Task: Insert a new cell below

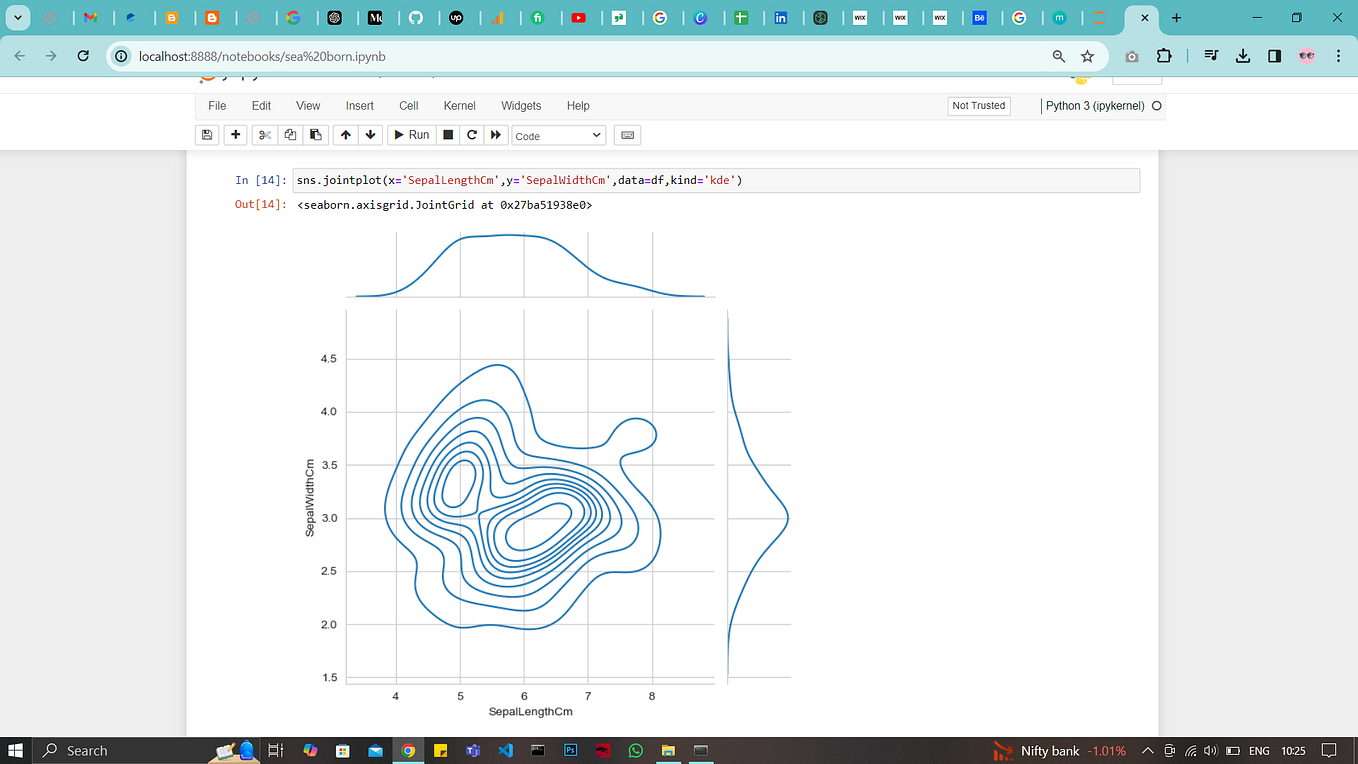Action: tap(235, 134)
